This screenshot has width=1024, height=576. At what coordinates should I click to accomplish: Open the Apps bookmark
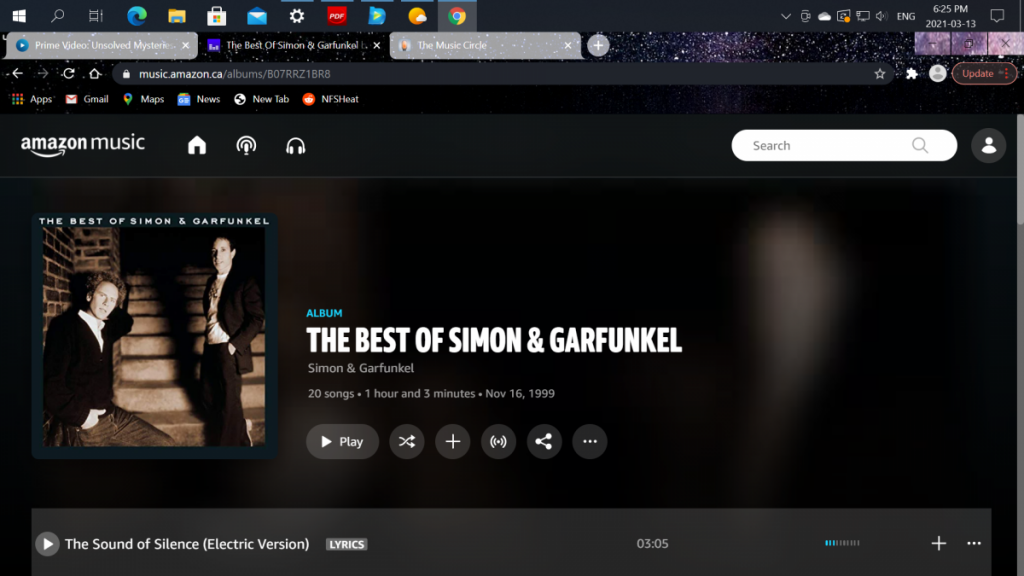[32, 99]
